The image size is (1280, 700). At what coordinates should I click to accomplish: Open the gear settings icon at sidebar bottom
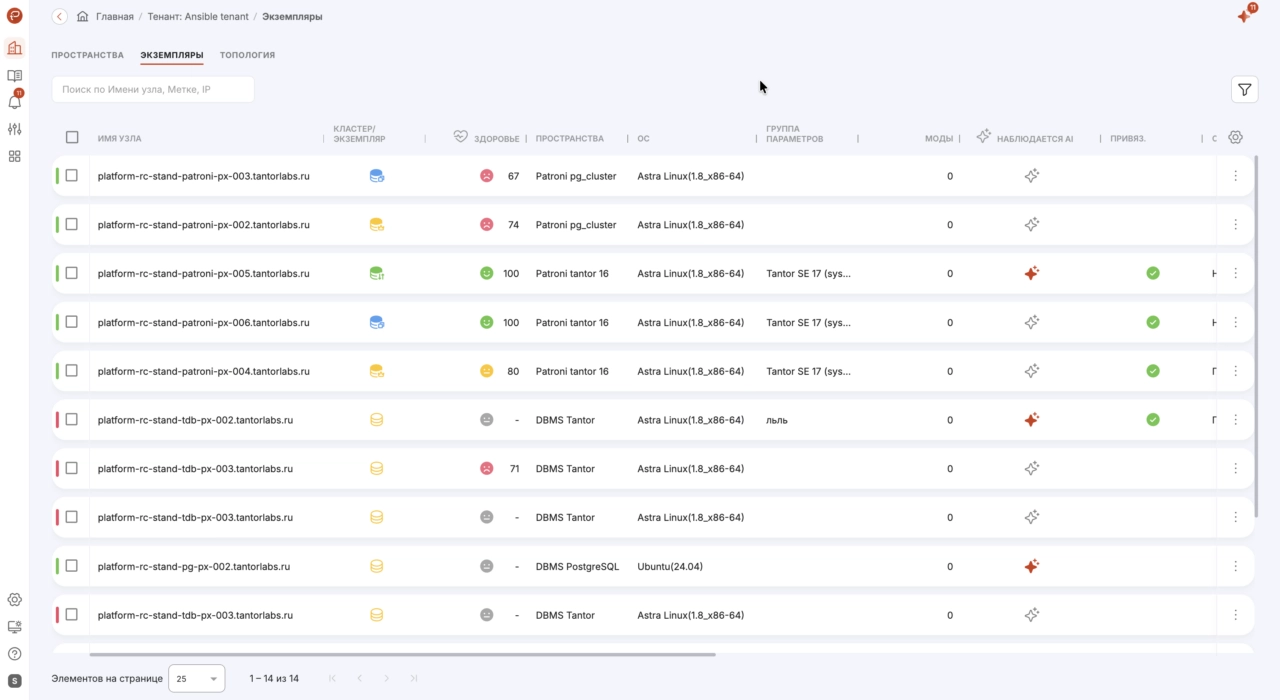tap(14, 600)
